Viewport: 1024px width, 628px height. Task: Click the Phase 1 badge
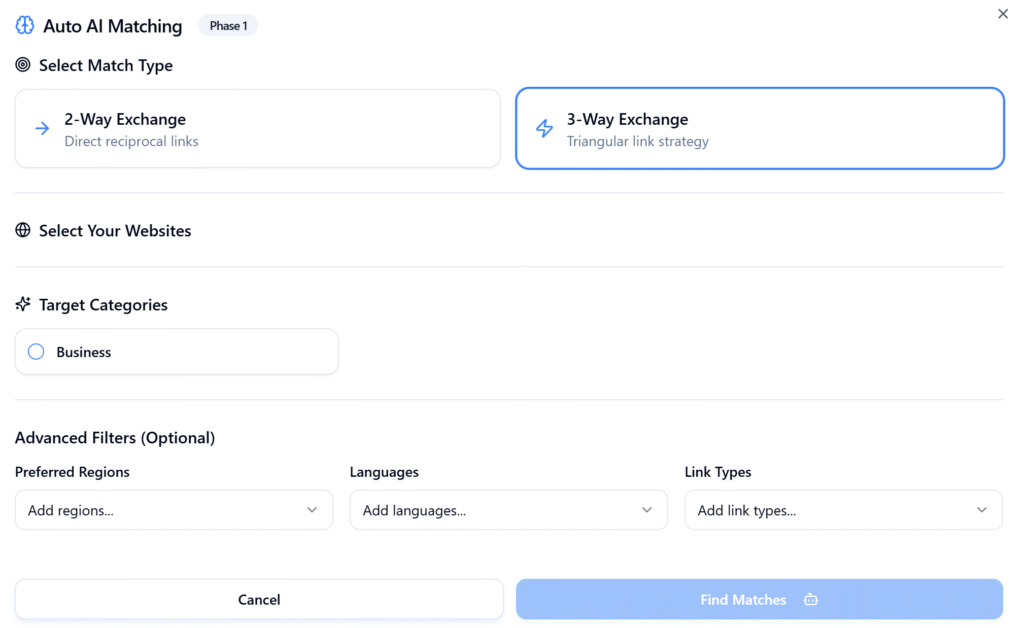pos(228,25)
